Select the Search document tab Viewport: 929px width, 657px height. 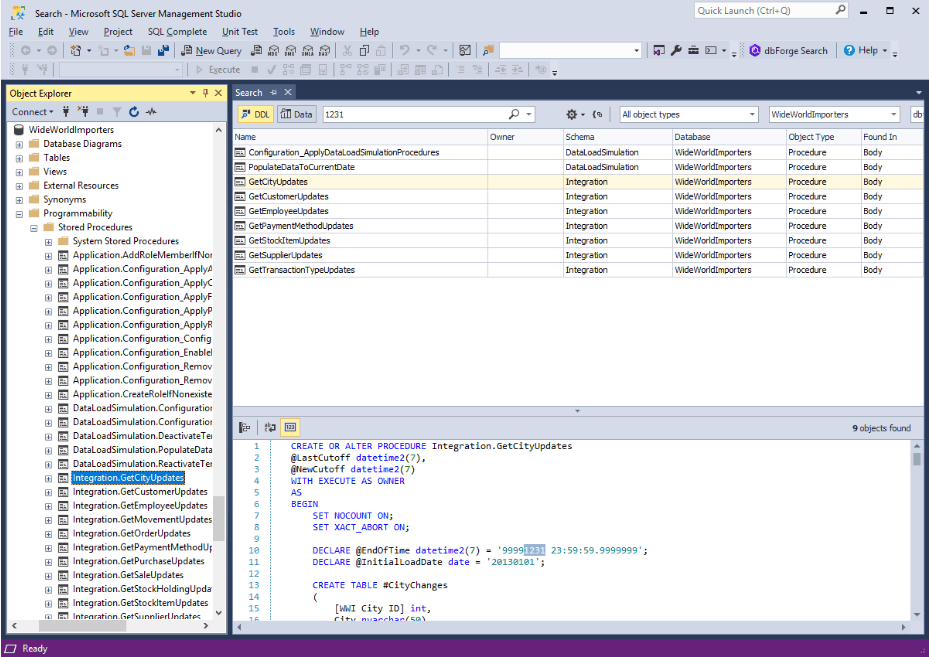(x=251, y=92)
